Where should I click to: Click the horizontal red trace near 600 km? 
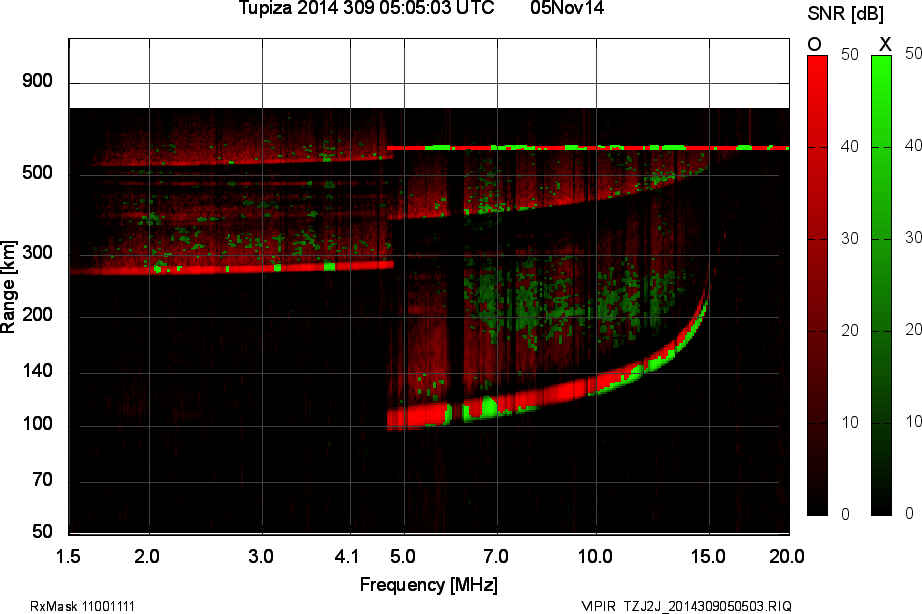point(587,148)
